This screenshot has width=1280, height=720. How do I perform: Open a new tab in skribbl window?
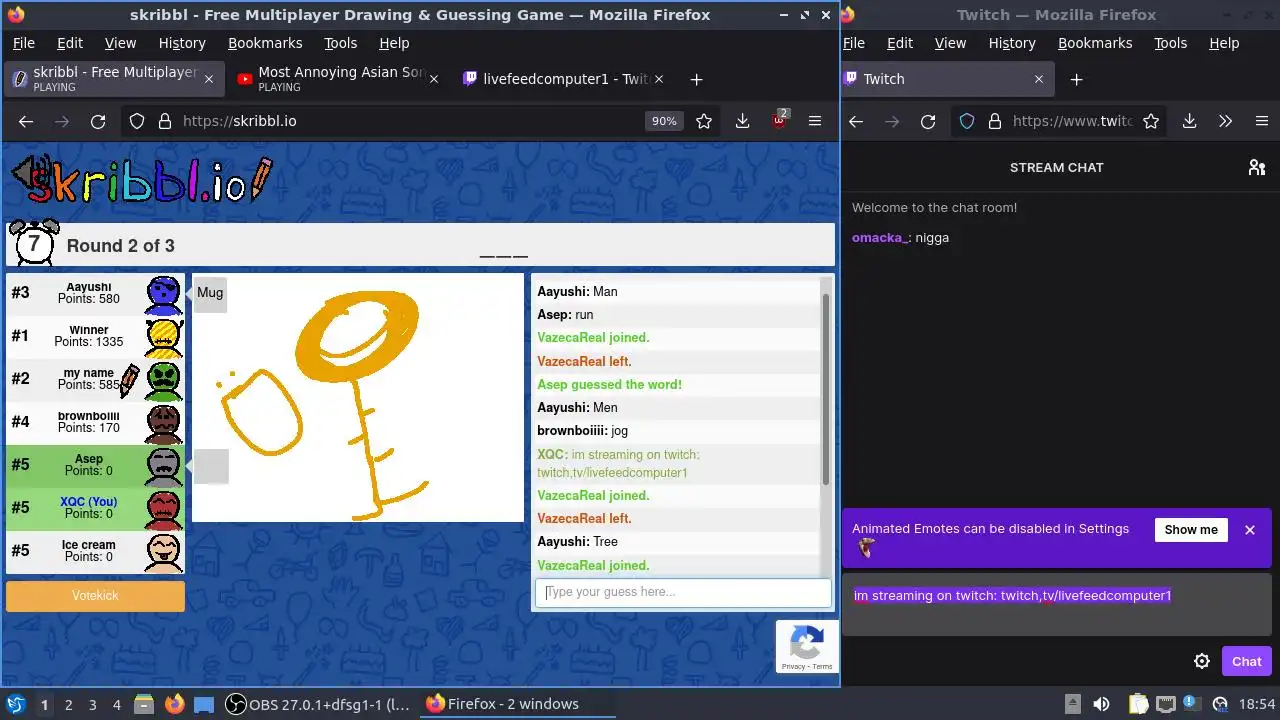pos(697,79)
